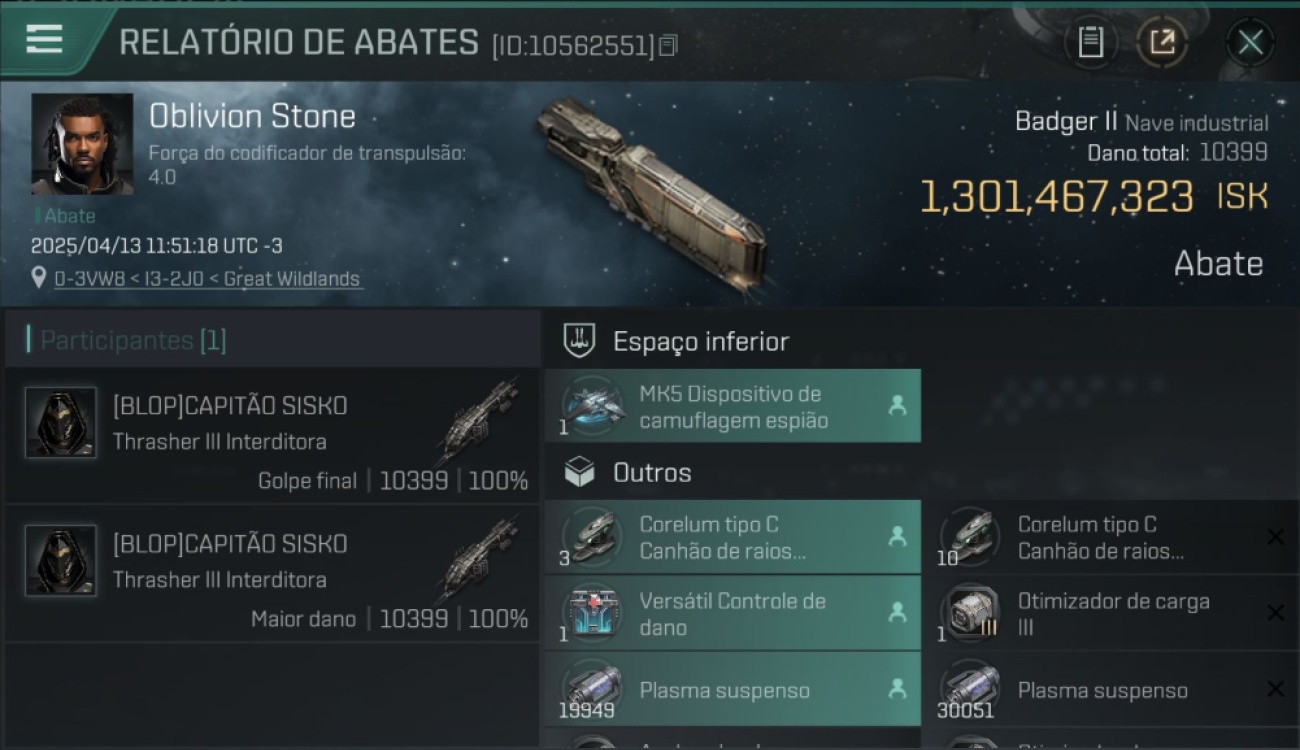This screenshot has height=750, width=1300.
Task: Tap the location pin icon
Action: tap(39, 278)
